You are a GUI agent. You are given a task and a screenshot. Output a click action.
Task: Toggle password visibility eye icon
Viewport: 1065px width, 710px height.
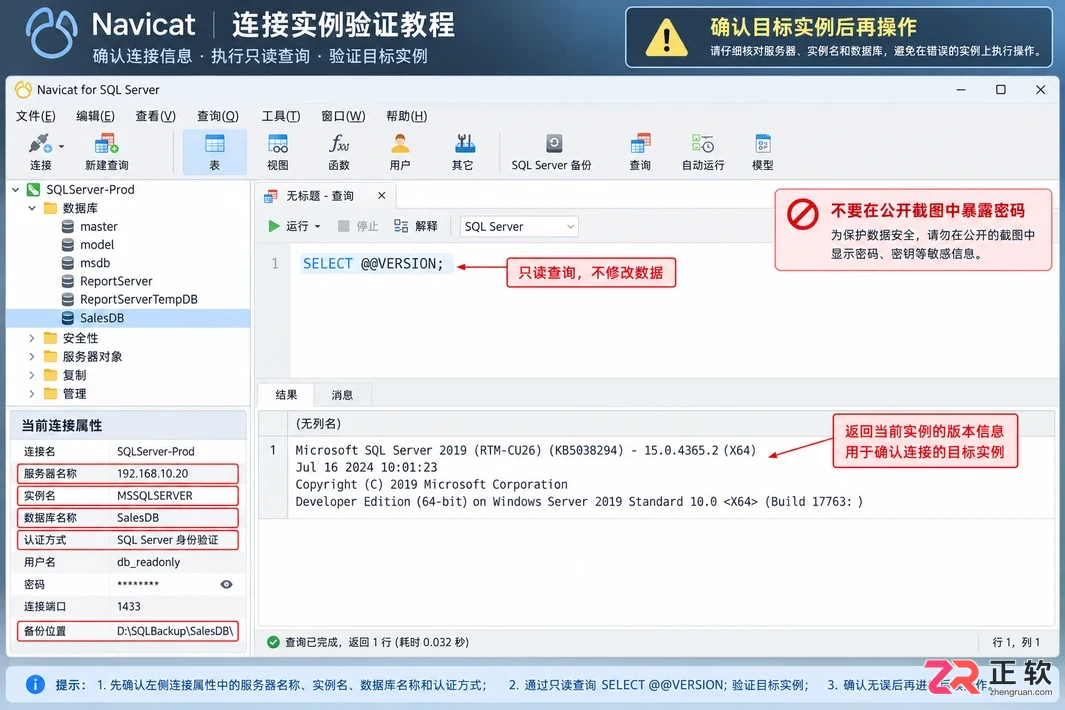pyautogui.click(x=226, y=584)
